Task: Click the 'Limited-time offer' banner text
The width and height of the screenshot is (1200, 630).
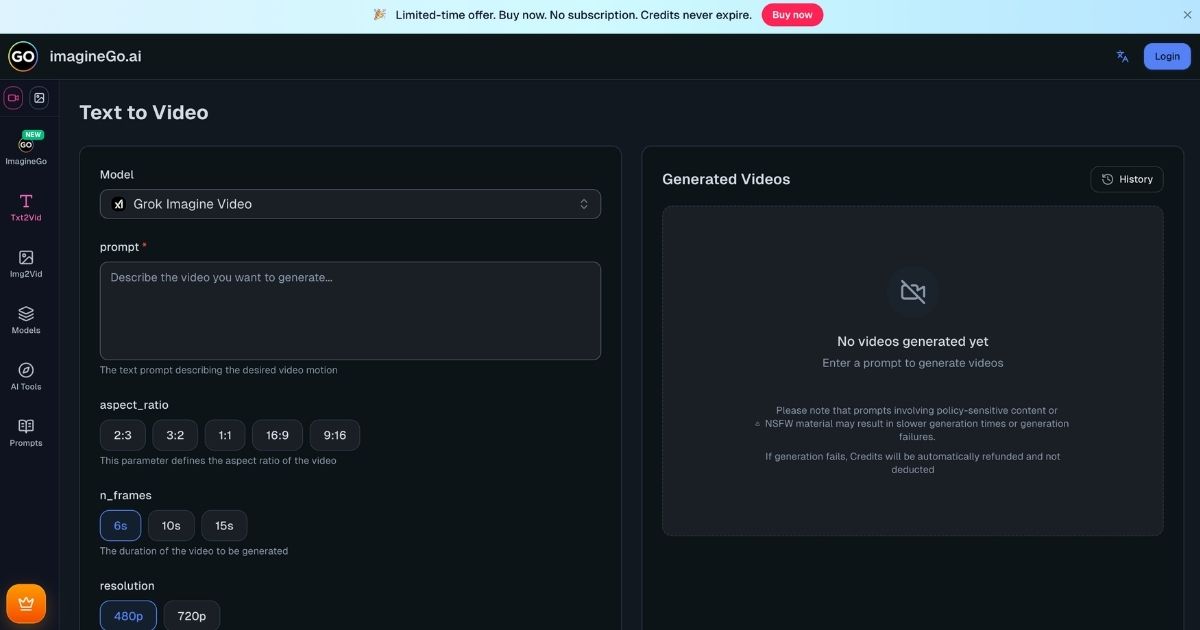Action: point(573,15)
